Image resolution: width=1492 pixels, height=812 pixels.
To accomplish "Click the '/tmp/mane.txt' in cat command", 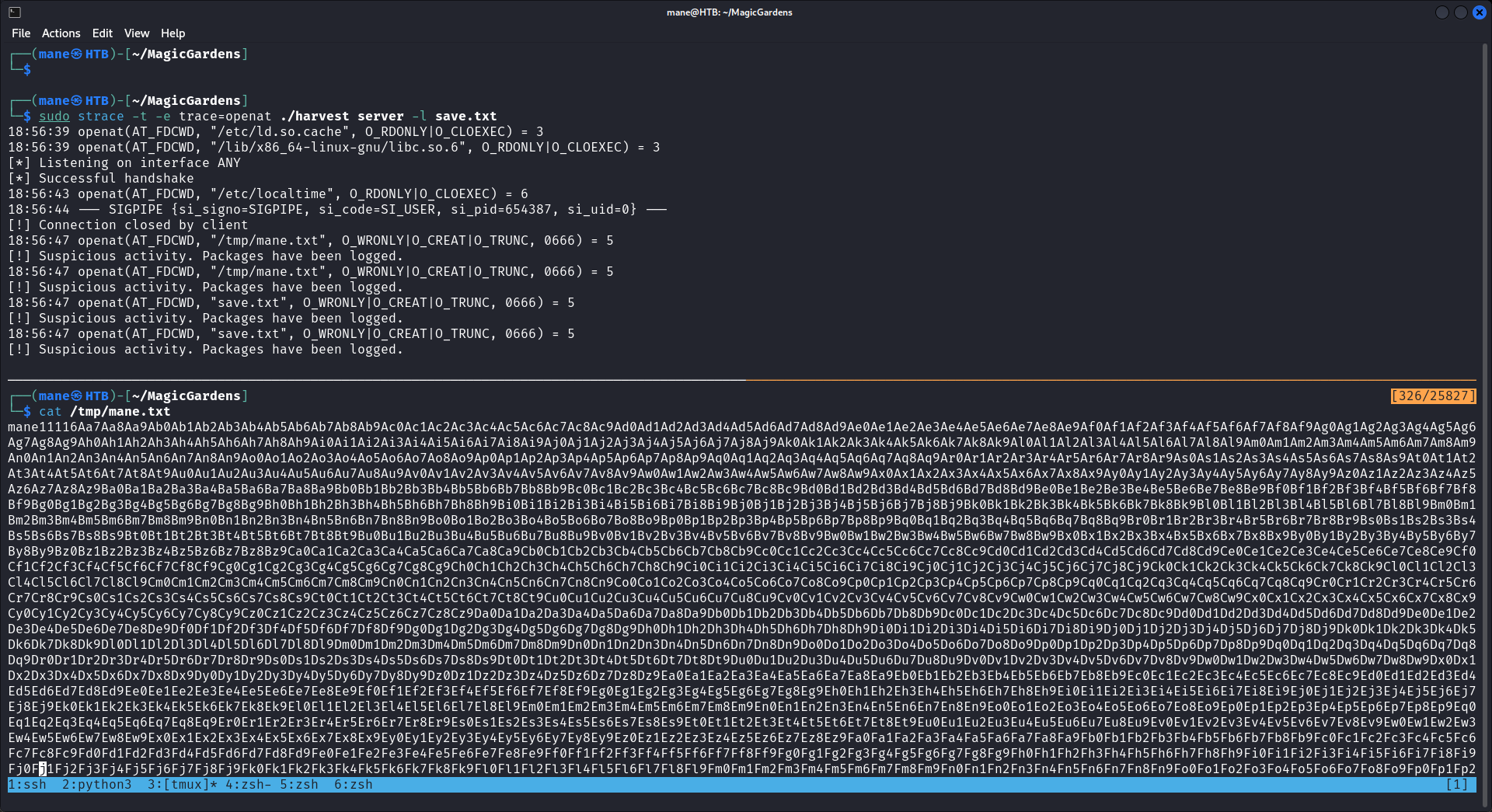I will point(120,412).
